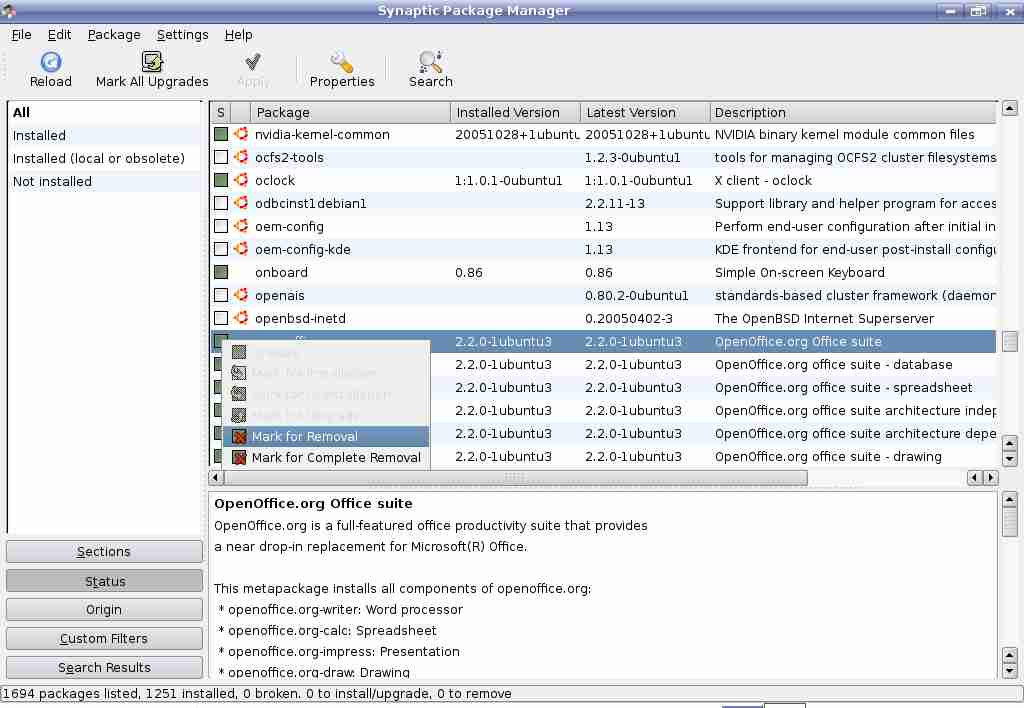Click the greyed-out Apply toolbar button
Viewport: 1024px width, 708px height.
pos(253,69)
